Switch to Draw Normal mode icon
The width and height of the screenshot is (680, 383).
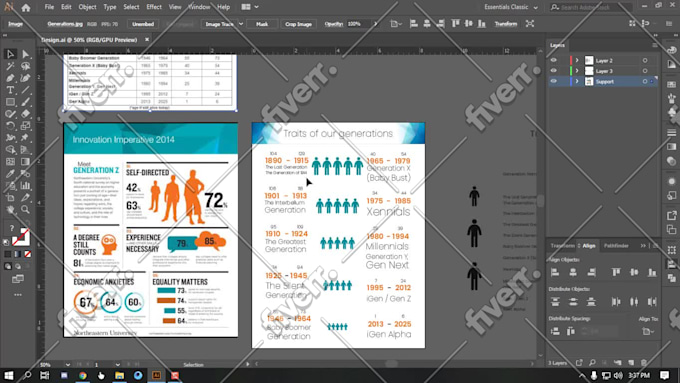tap(8, 266)
